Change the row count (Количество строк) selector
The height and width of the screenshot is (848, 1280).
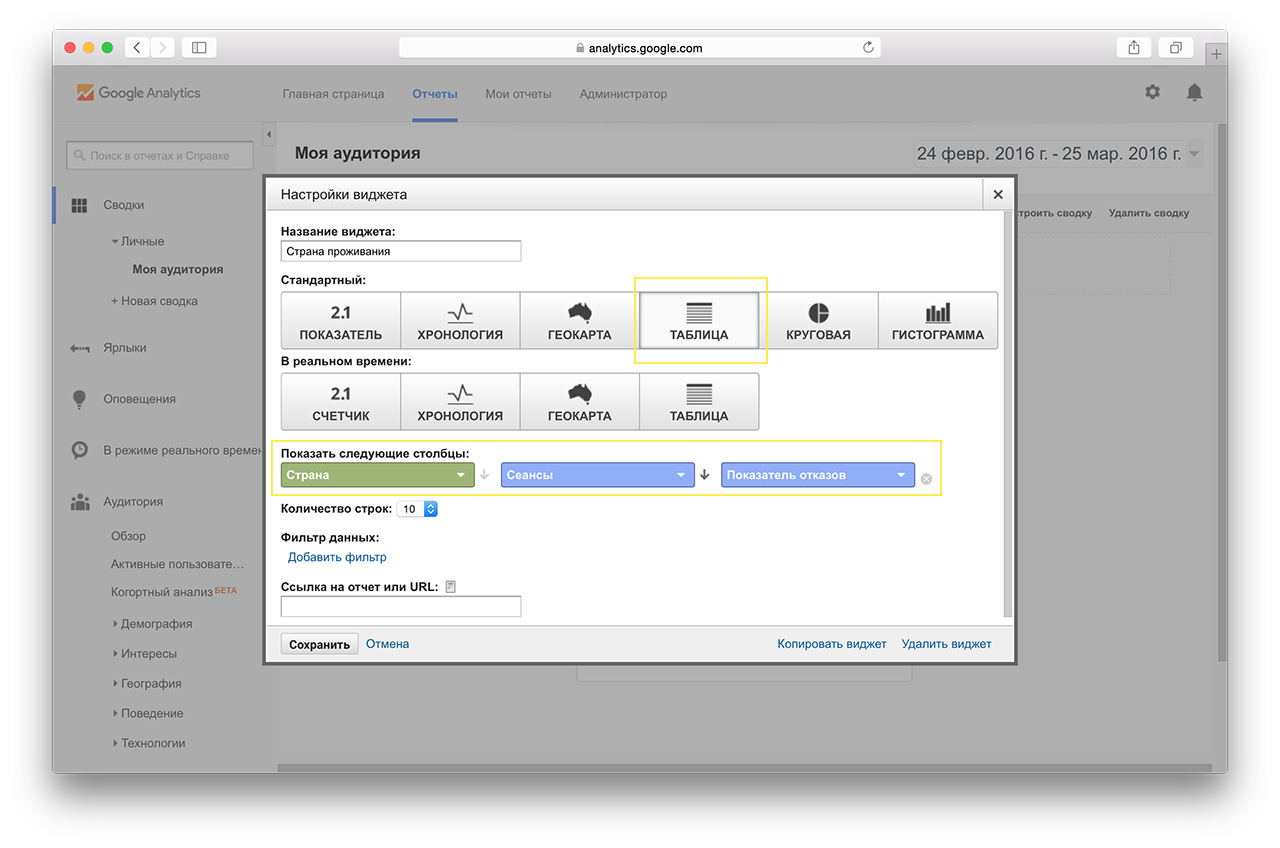tap(417, 509)
